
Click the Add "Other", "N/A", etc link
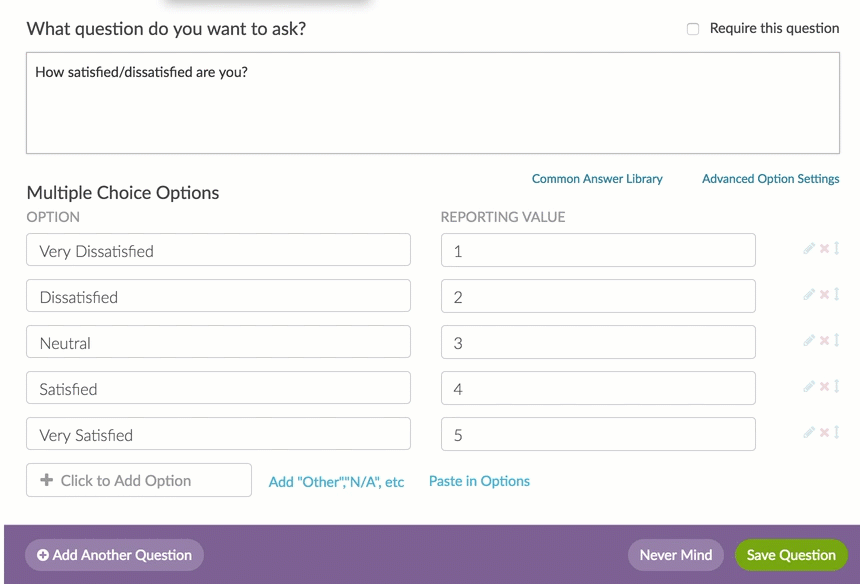[x=336, y=482]
